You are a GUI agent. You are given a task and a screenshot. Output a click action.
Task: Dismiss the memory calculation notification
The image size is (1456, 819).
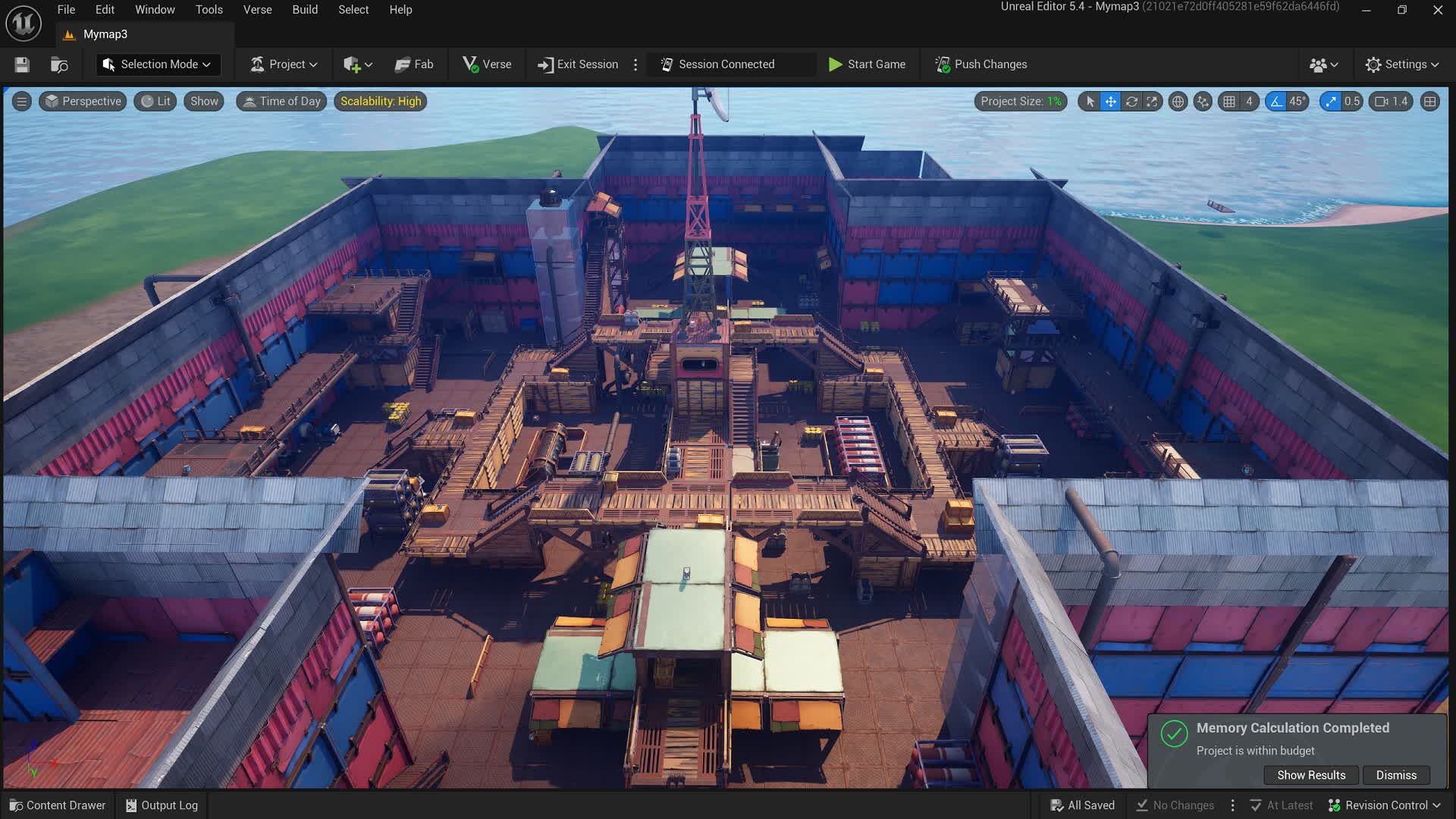click(1396, 775)
